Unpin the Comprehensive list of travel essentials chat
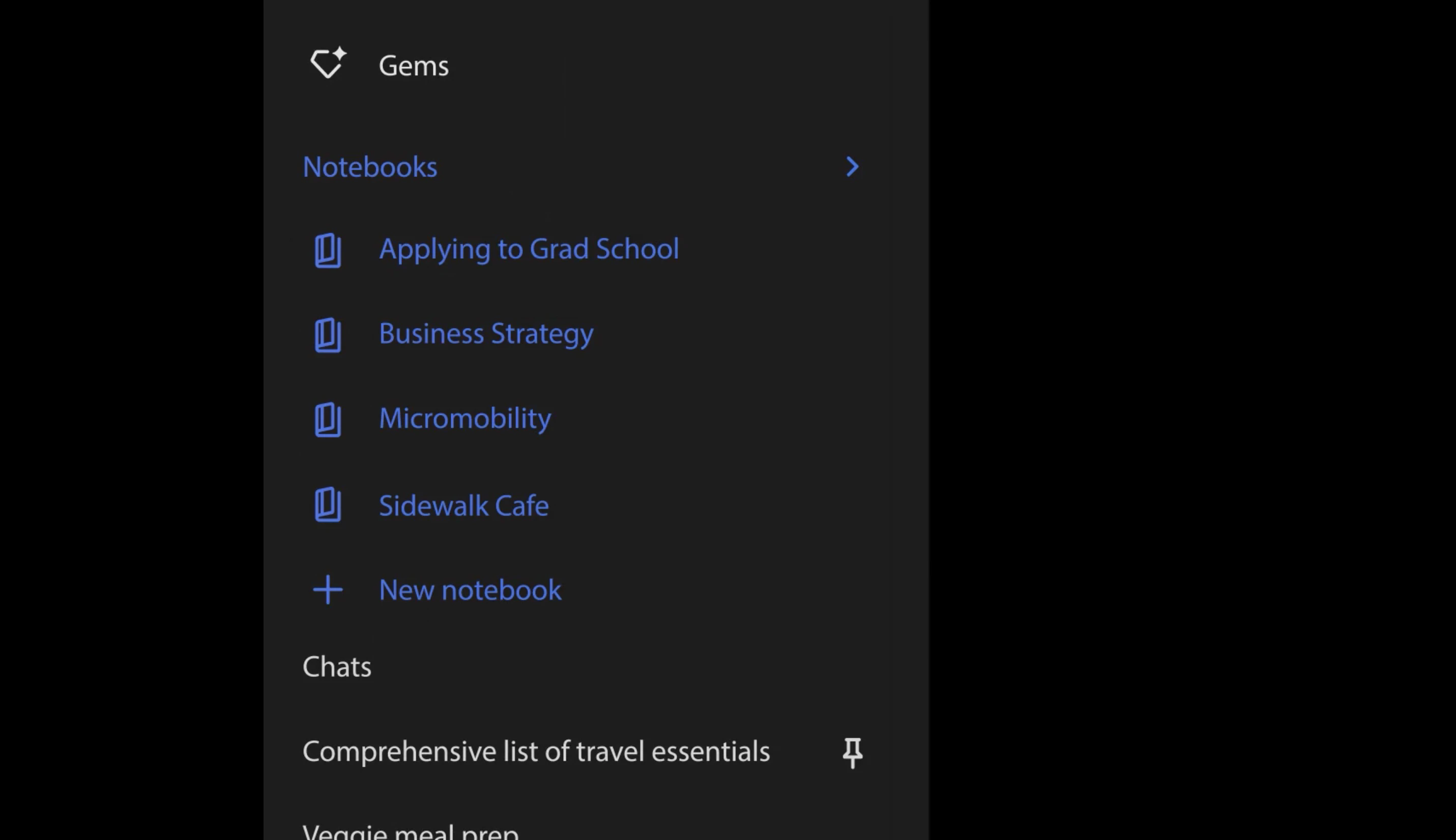This screenshot has width=1456, height=840. 852,752
